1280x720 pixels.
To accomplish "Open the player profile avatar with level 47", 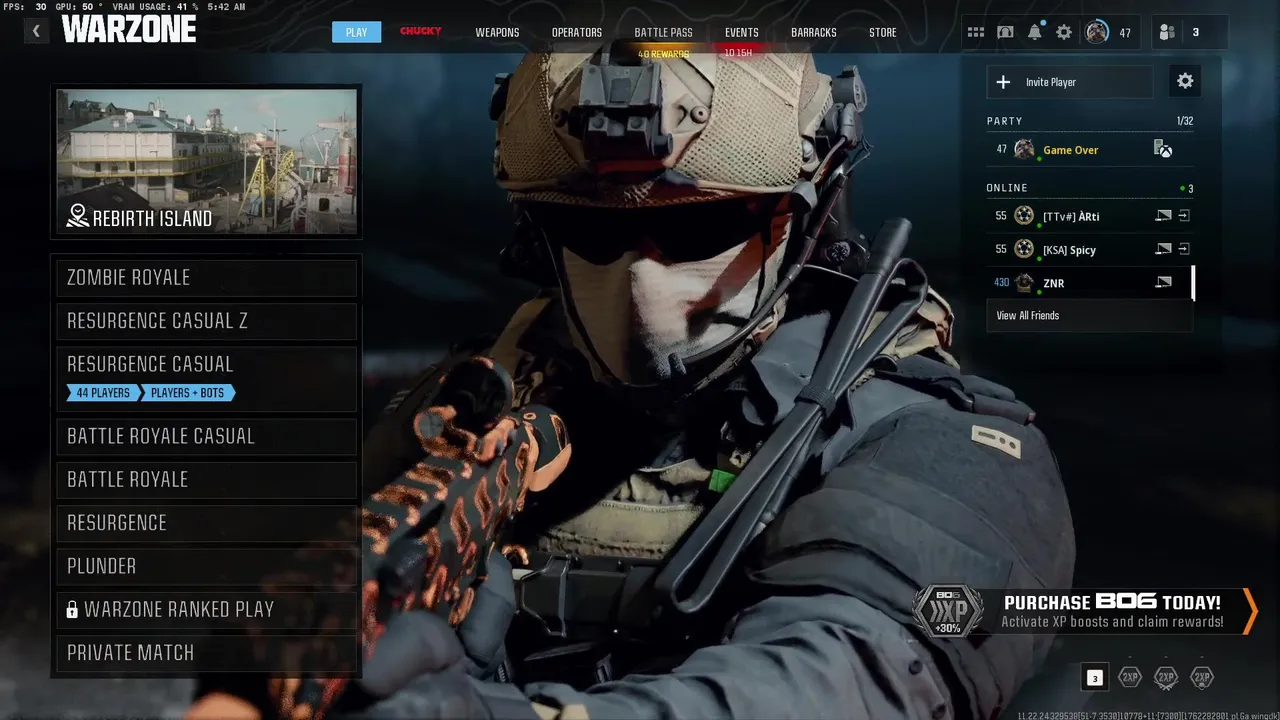I will coord(1097,32).
